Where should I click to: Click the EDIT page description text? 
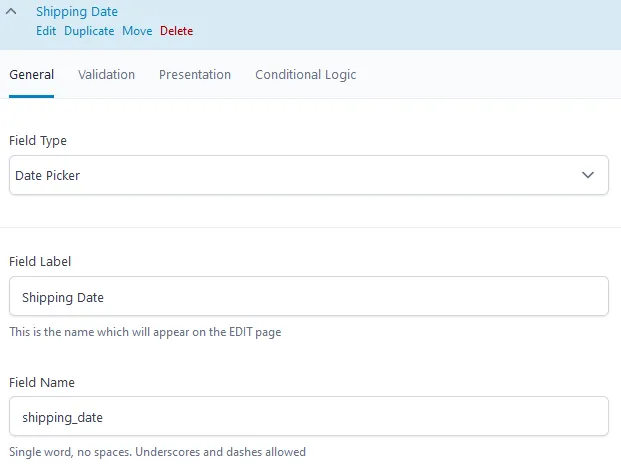145,332
